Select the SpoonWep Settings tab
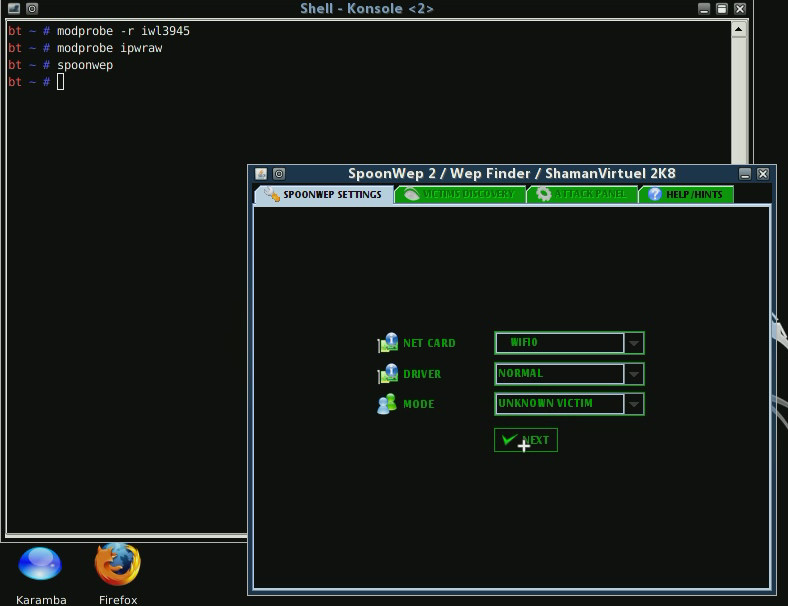The image size is (788, 606). coord(323,194)
